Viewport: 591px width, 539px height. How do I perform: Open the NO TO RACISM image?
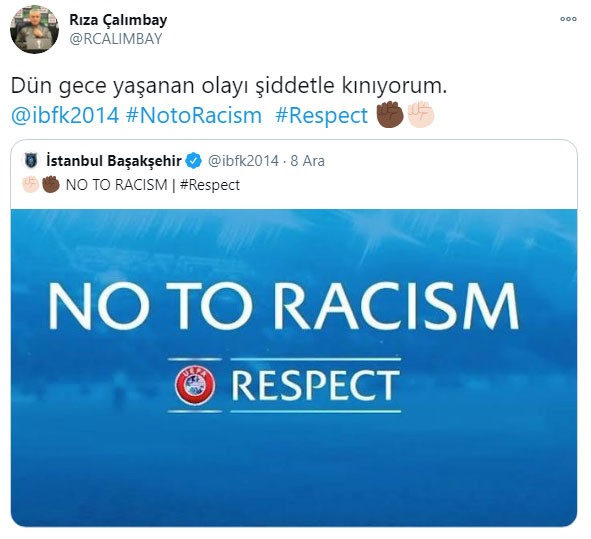click(294, 367)
